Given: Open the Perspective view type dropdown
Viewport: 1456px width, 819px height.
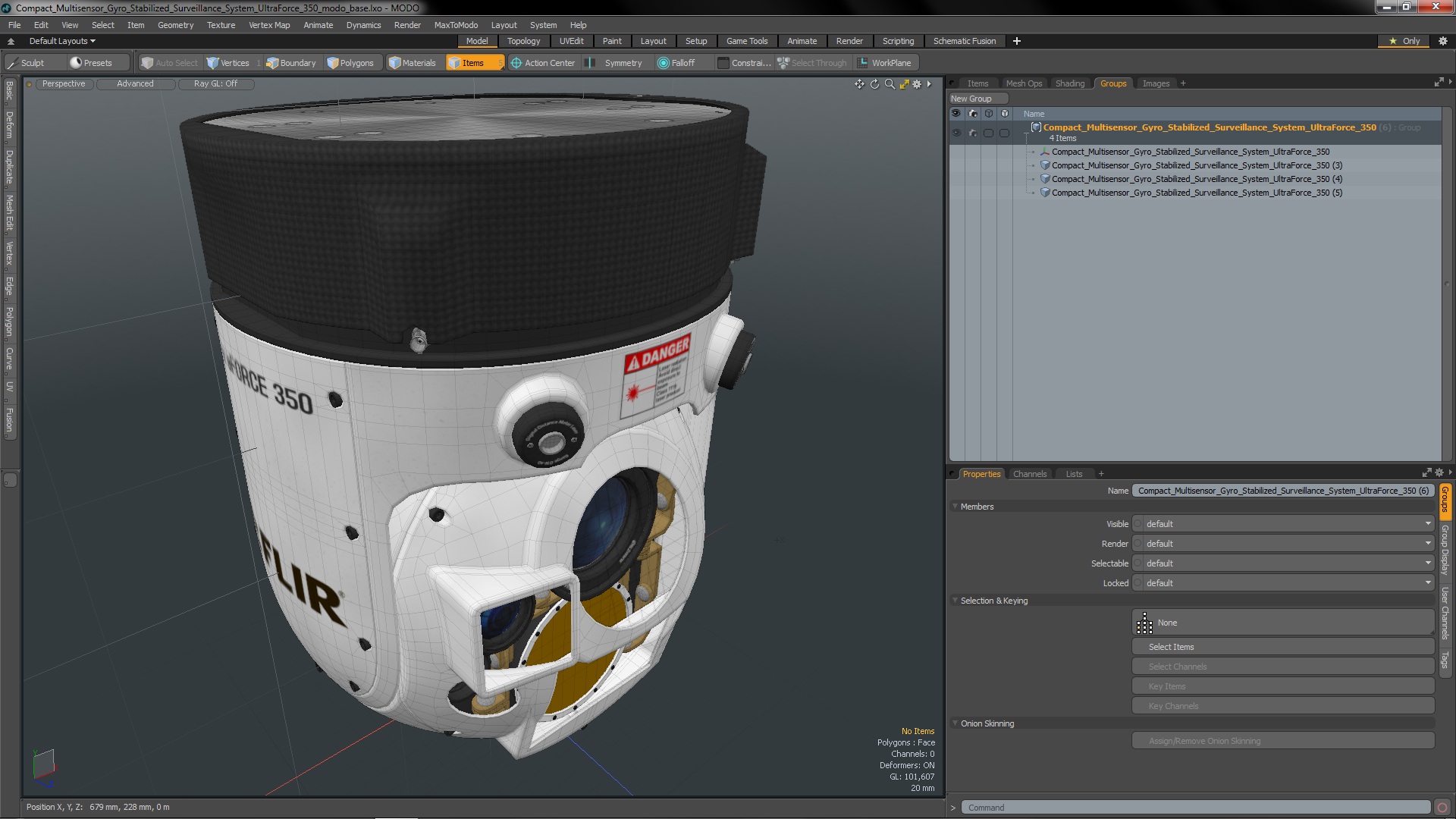Looking at the screenshot, I should [64, 83].
